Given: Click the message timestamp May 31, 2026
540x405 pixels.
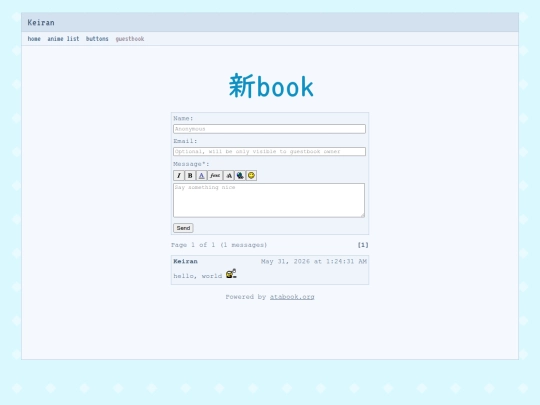Looking at the screenshot, I should [x=314, y=261].
